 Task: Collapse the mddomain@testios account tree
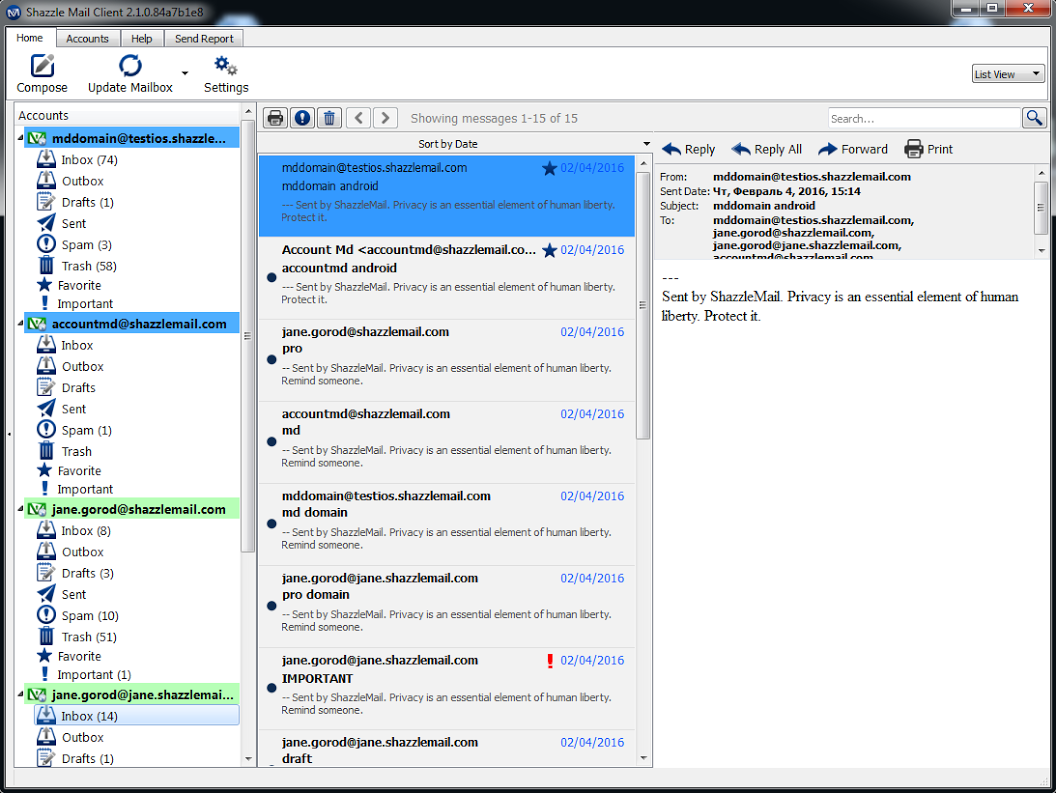tap(20, 138)
